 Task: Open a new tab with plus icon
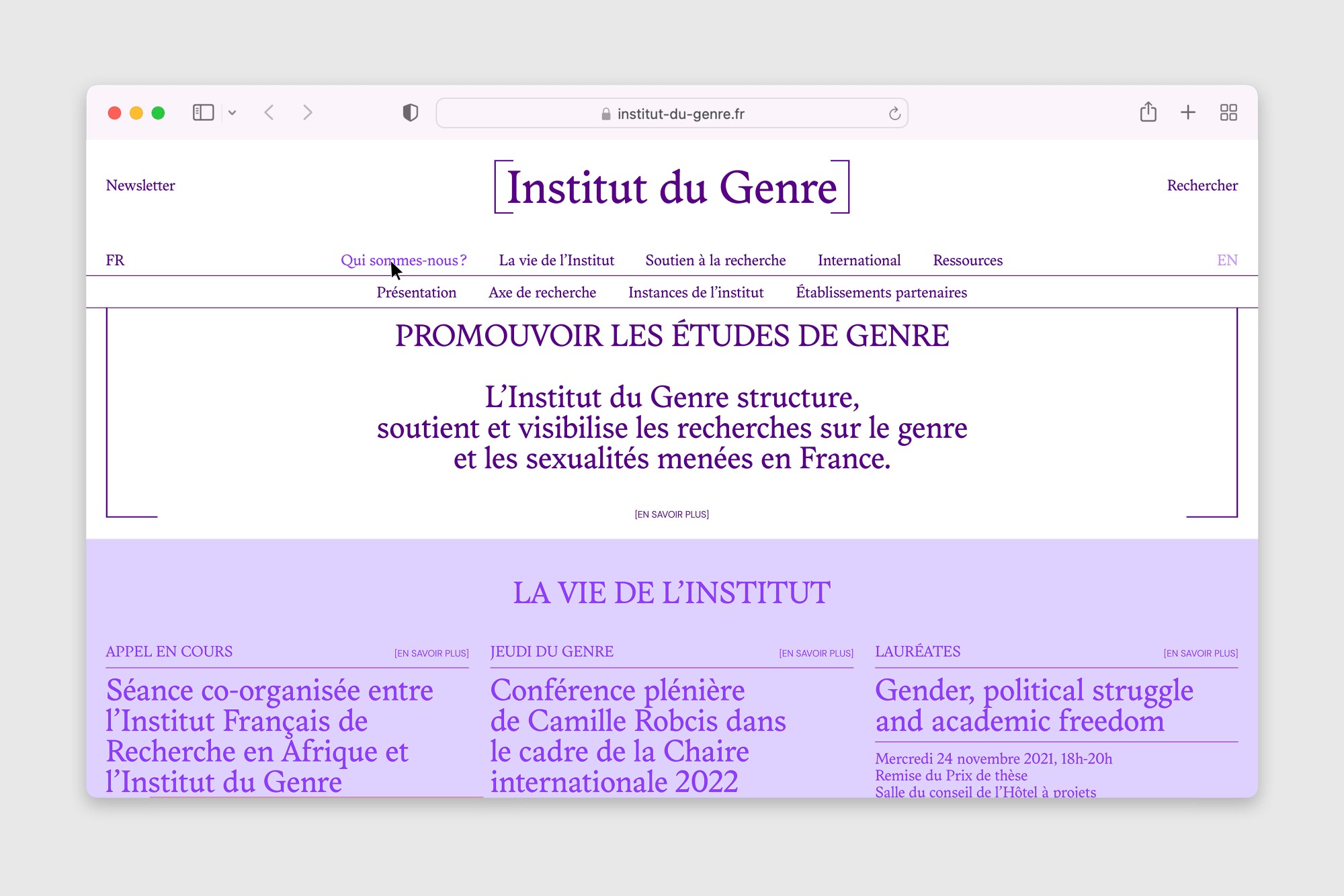coord(1188,112)
